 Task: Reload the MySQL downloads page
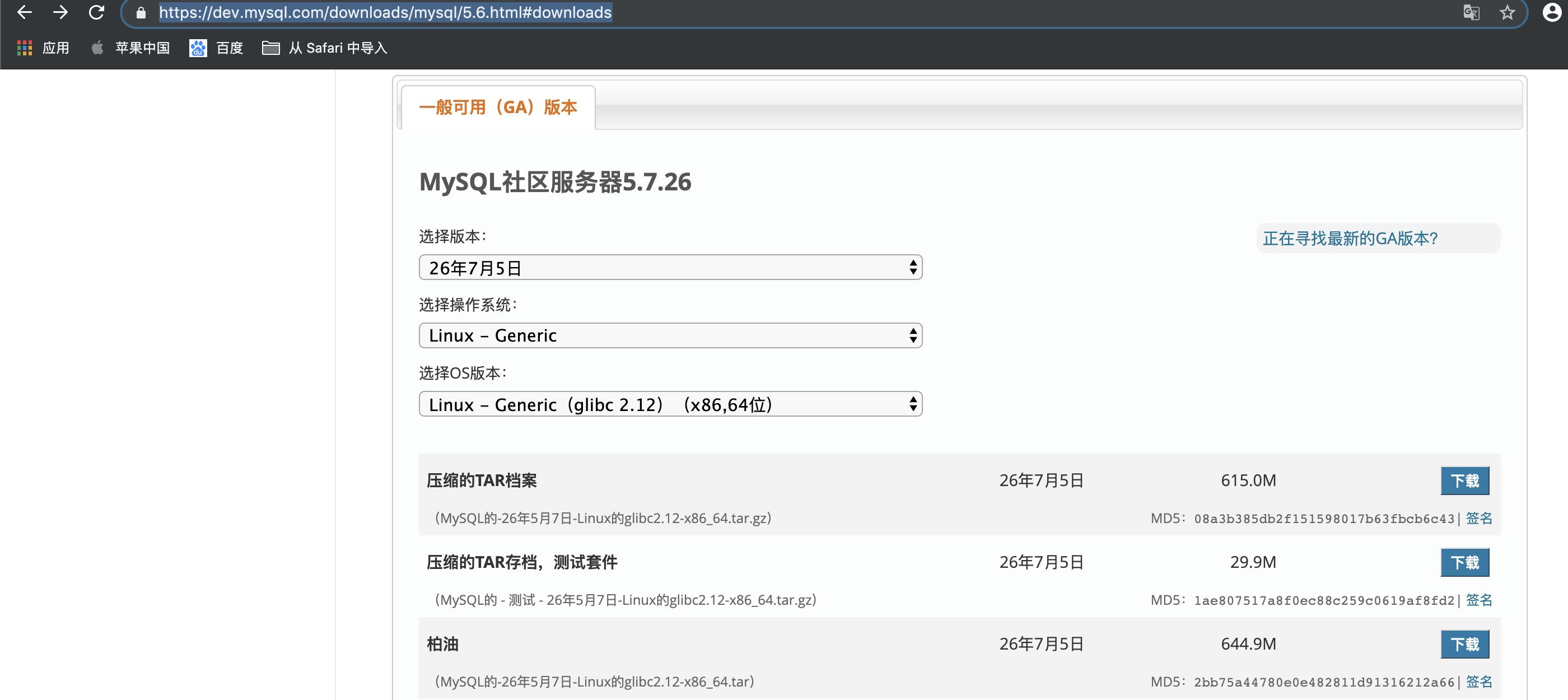(x=96, y=12)
